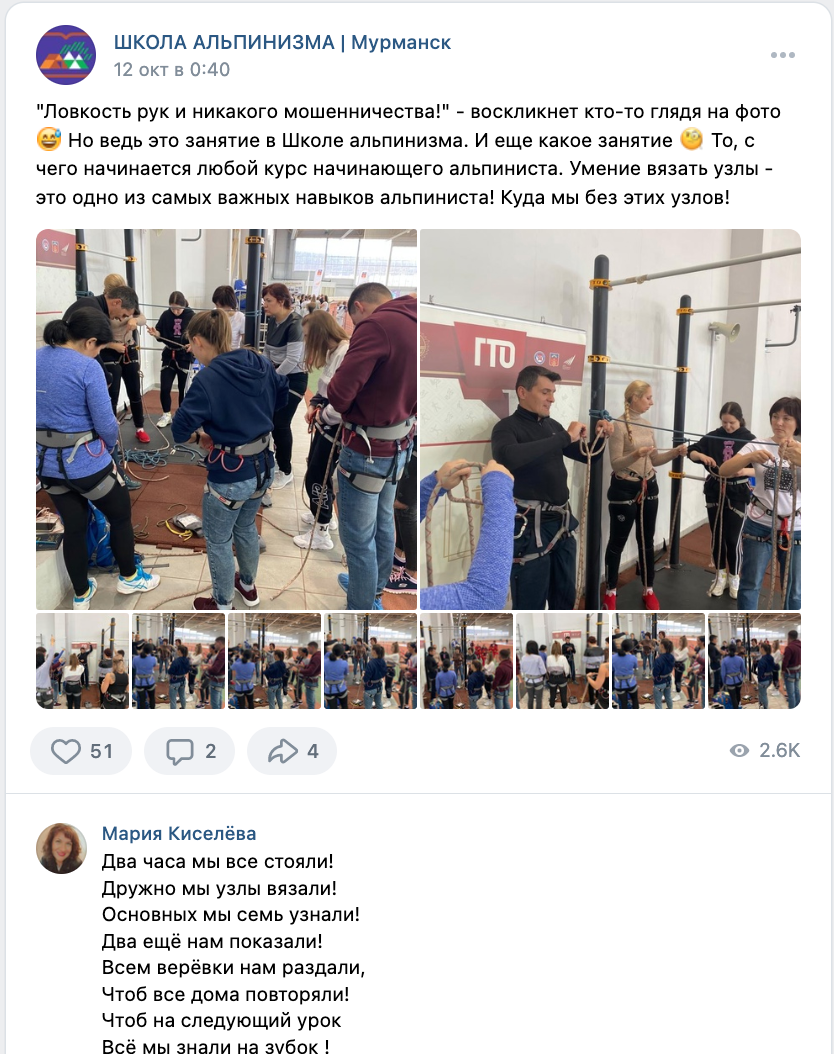Open the third small thumbnail in the photo row
The width and height of the screenshot is (834, 1054).
[274, 661]
